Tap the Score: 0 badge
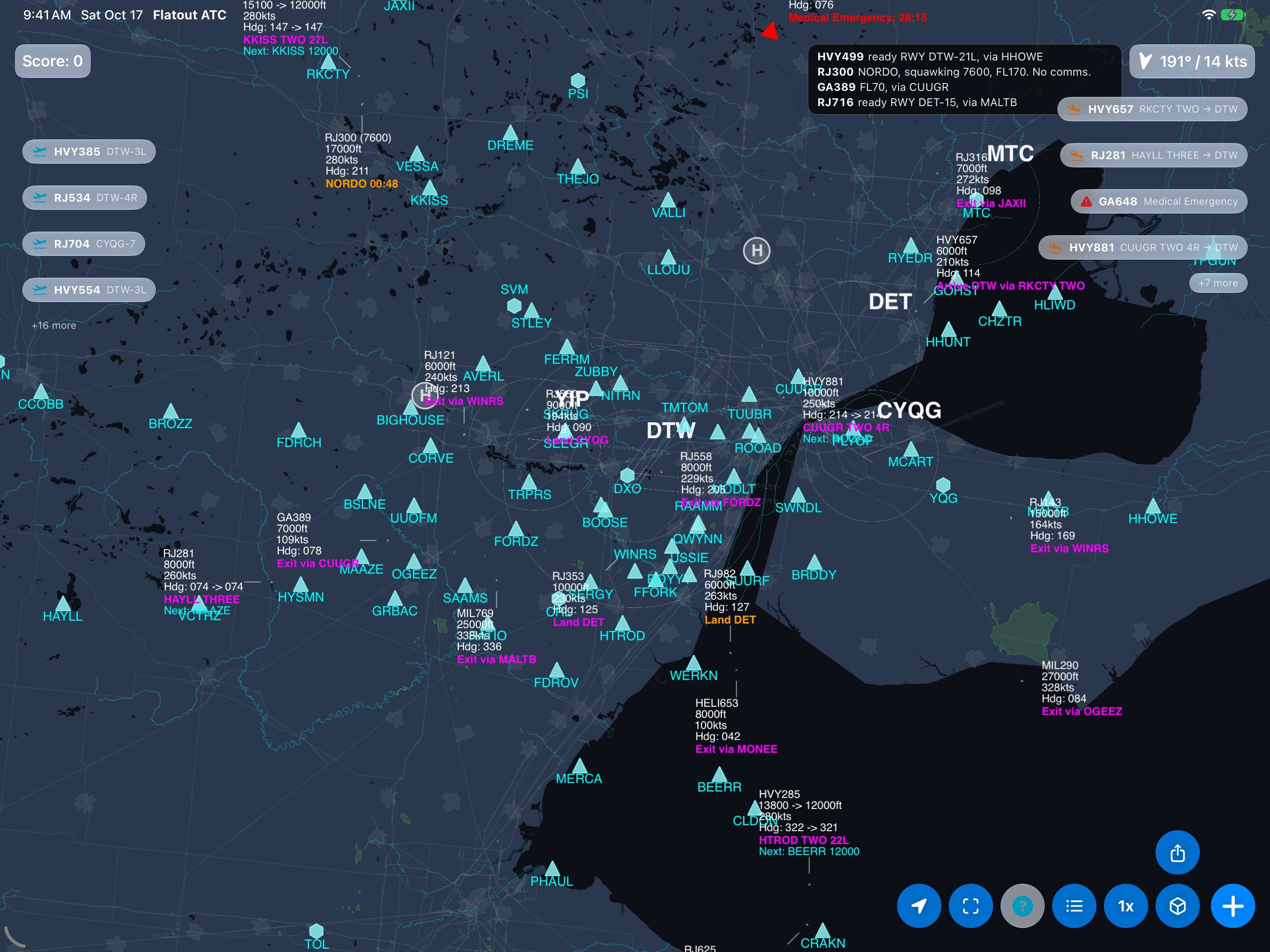This screenshot has width=1270, height=952. tap(52, 61)
